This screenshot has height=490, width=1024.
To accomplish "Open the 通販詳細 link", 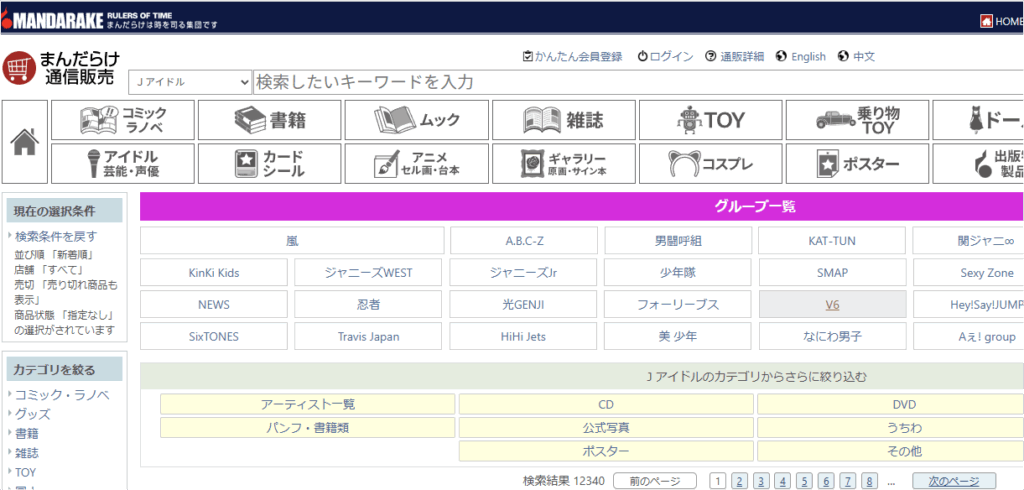I will coord(743,57).
